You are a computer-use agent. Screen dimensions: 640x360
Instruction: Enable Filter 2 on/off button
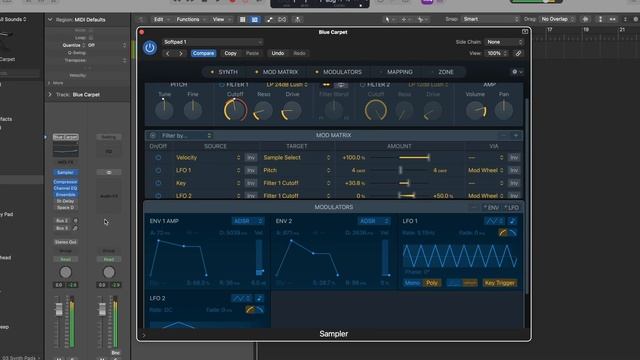coord(362,84)
